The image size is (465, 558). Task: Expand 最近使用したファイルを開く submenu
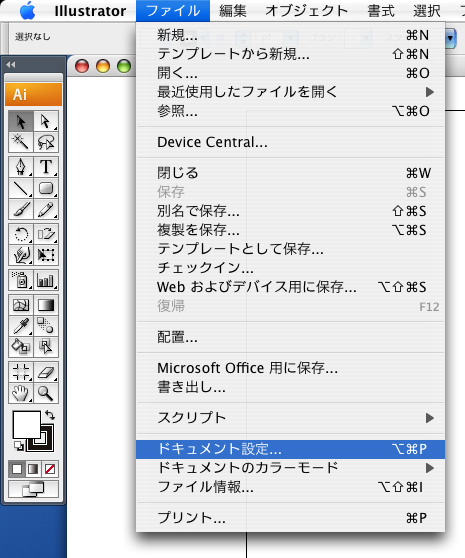click(x=290, y=92)
